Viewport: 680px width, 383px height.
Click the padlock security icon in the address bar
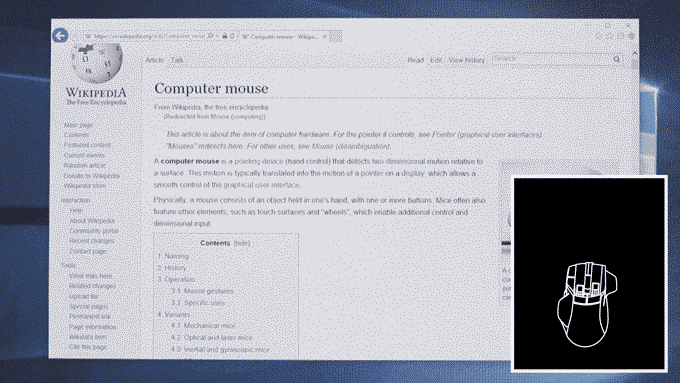coord(225,36)
